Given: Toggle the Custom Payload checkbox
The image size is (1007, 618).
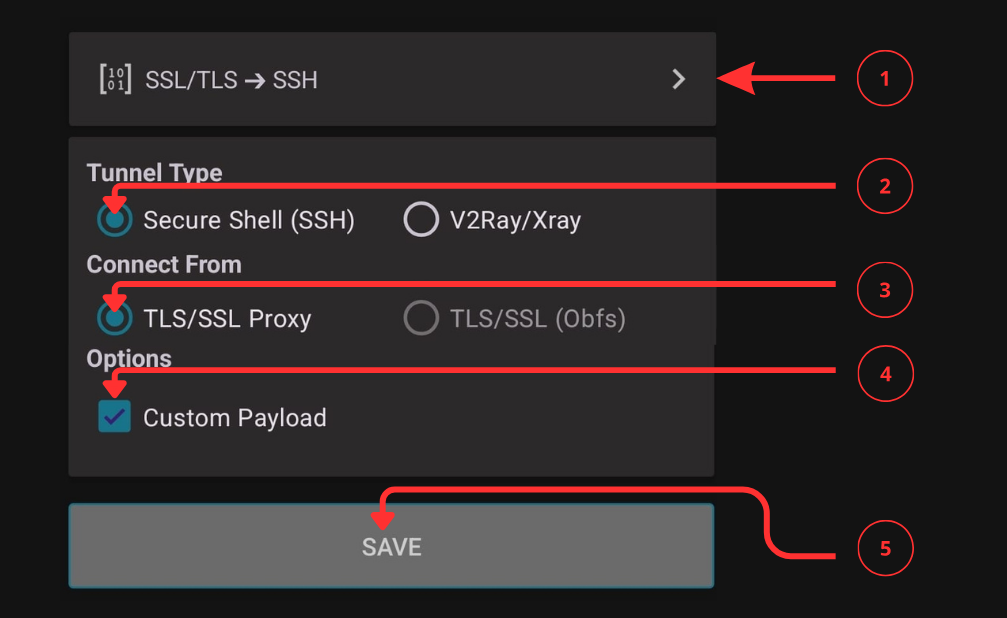Looking at the screenshot, I should click(x=114, y=417).
